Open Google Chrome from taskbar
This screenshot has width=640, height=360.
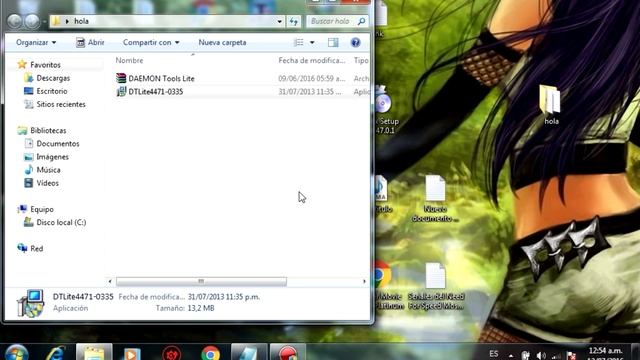[211, 353]
